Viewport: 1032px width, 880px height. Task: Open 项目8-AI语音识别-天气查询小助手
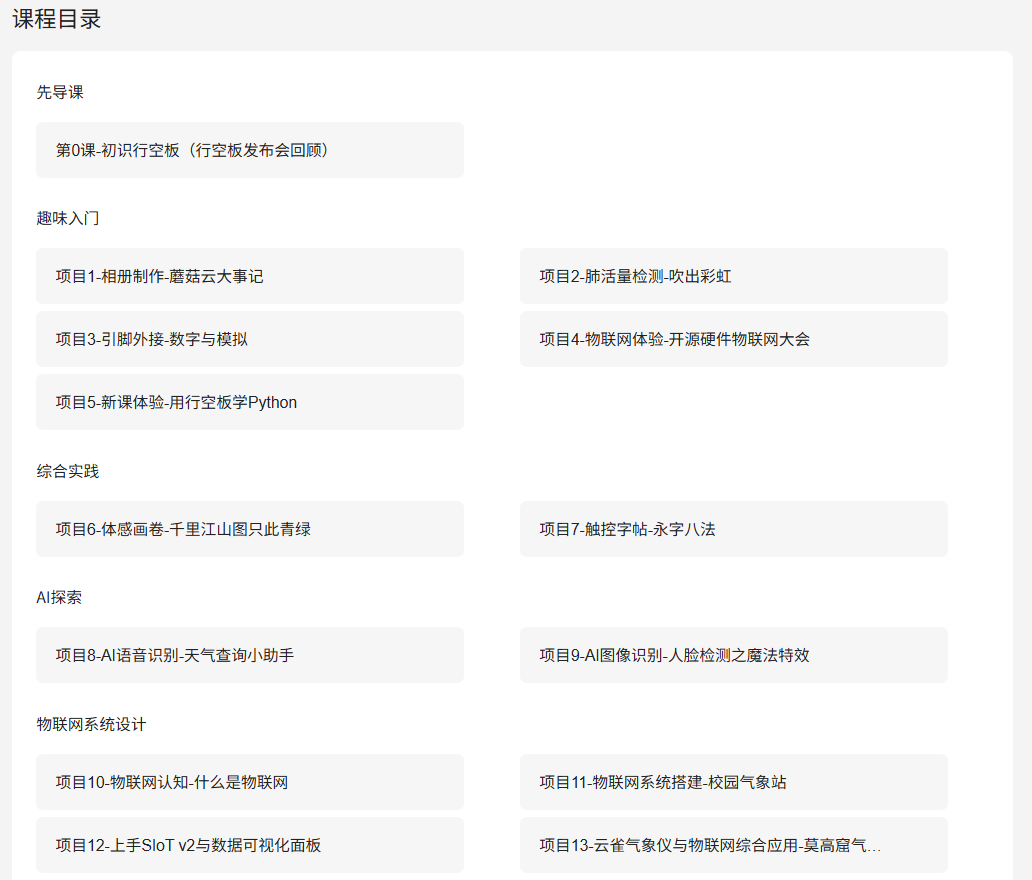(x=249, y=655)
